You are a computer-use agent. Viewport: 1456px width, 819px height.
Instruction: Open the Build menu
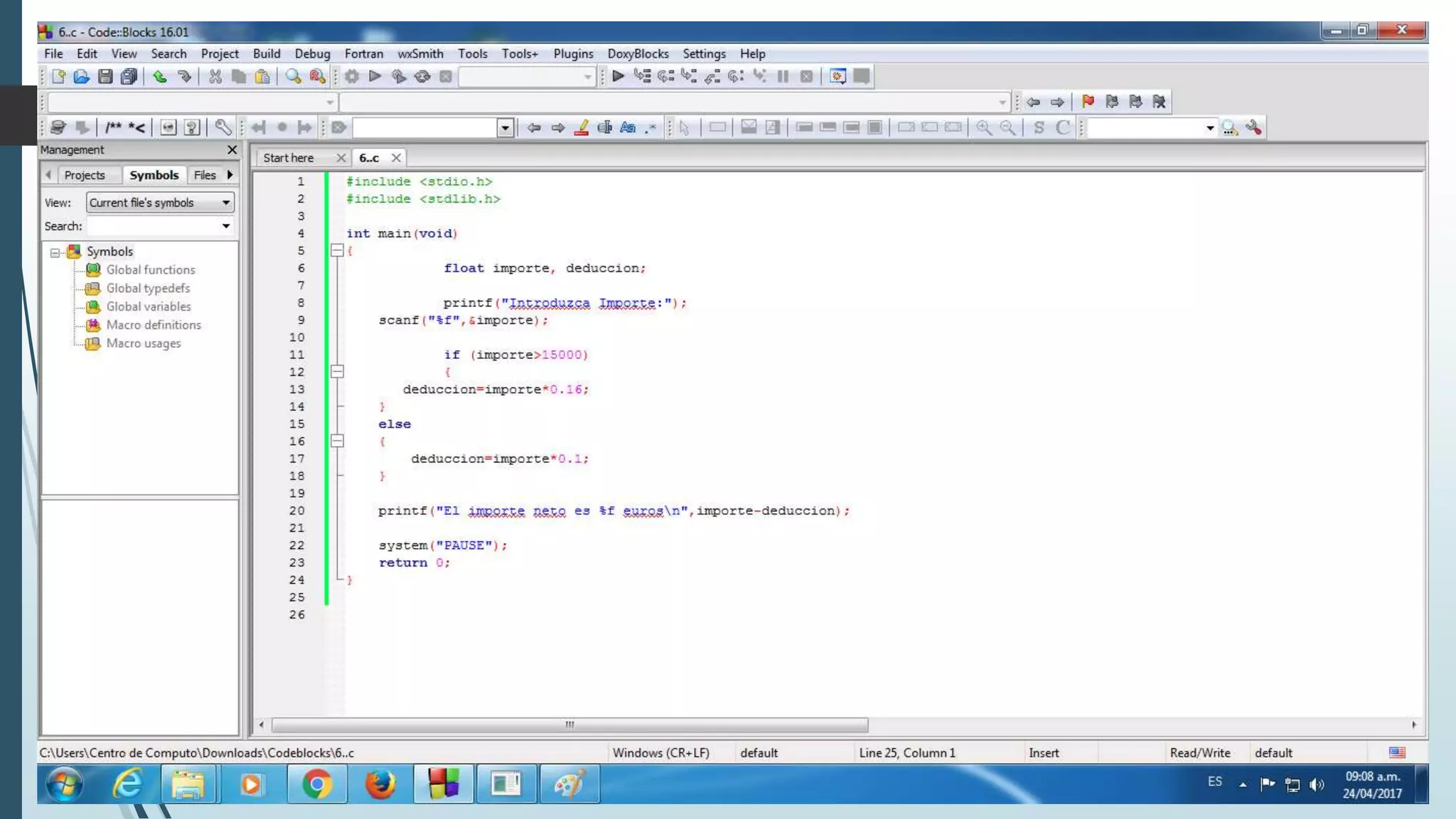tap(266, 53)
